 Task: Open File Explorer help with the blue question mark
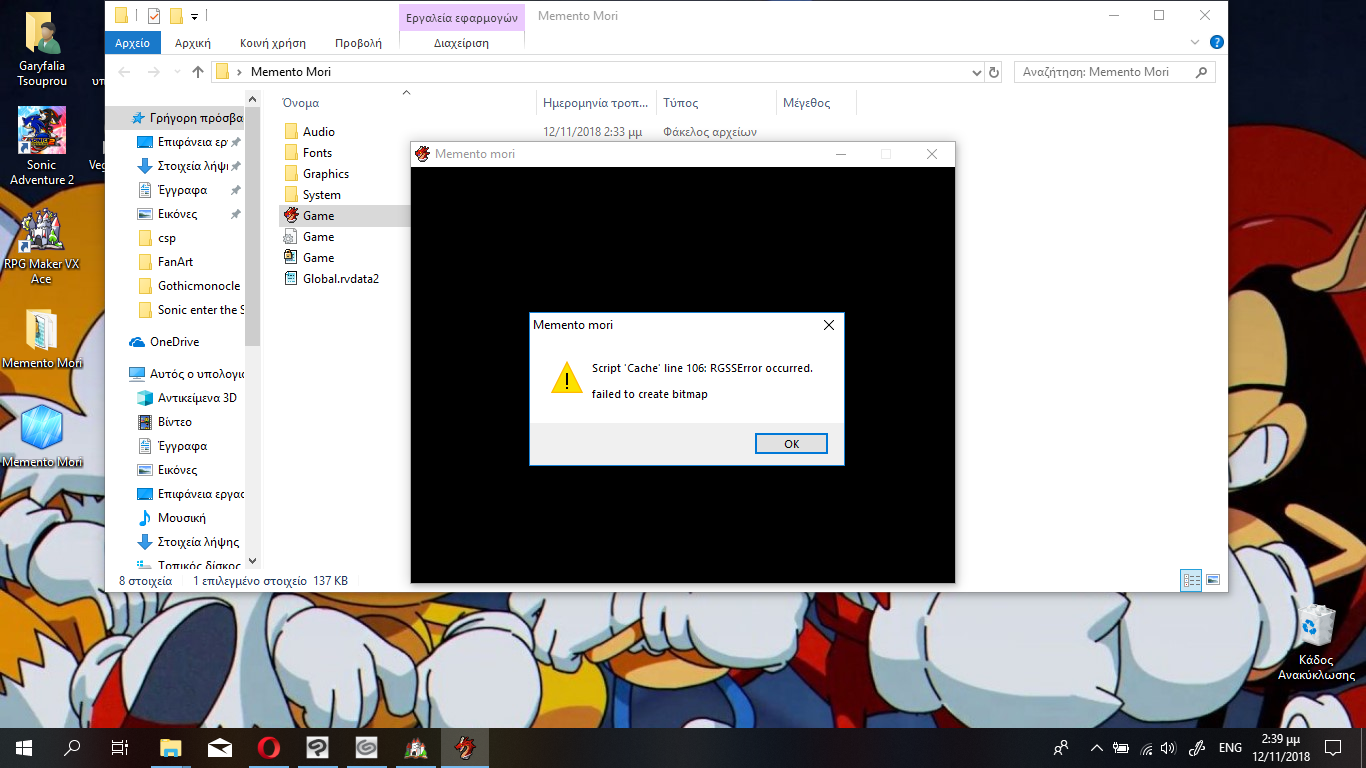1216,43
